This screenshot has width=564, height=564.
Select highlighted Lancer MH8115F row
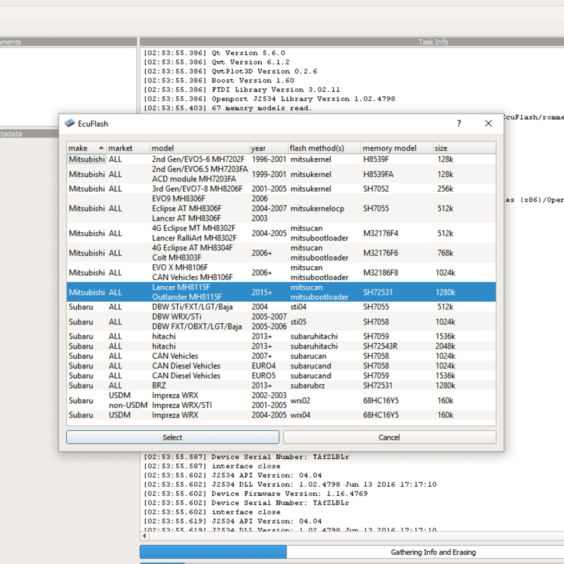click(x=281, y=292)
